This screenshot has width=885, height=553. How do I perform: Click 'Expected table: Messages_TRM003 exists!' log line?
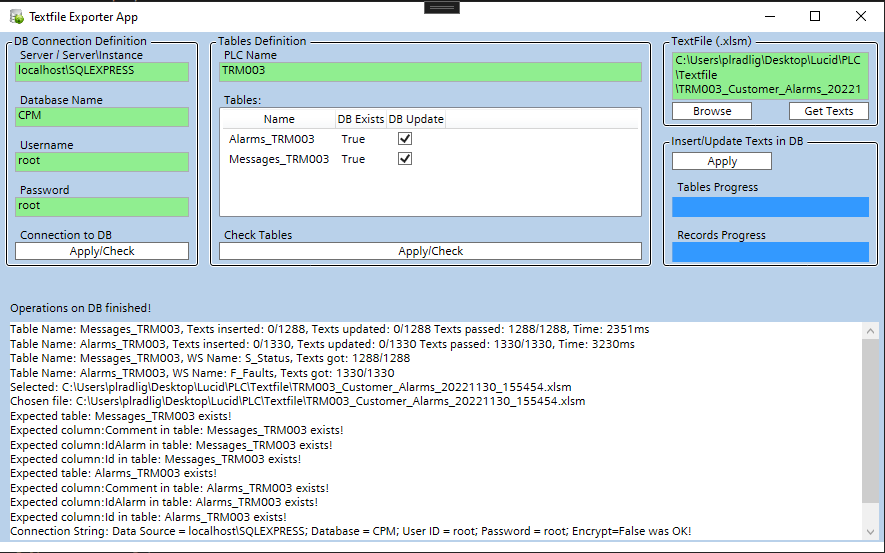point(121,416)
